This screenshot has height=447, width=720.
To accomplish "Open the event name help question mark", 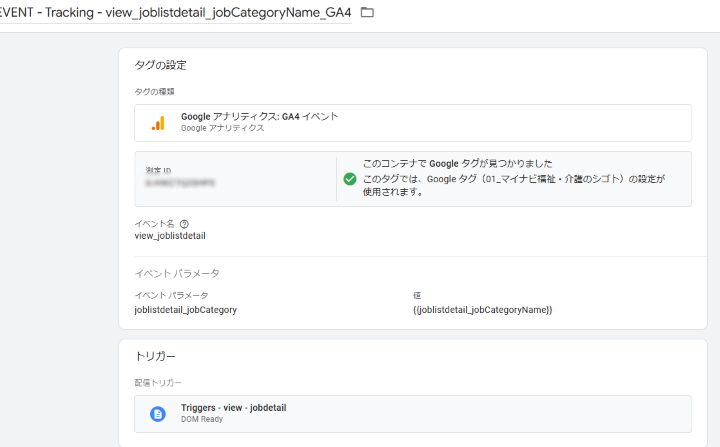I will [184, 224].
